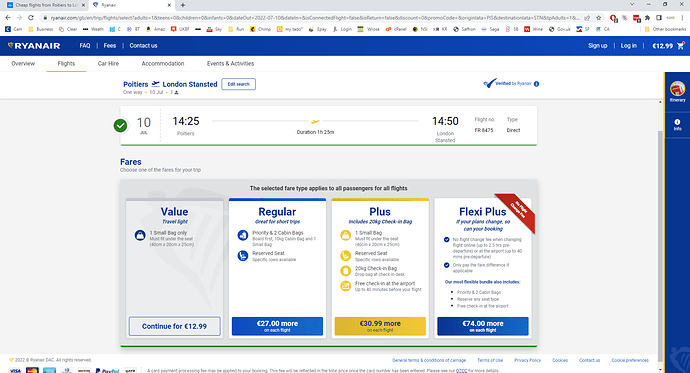
Task: Open the Other bookmarks folder
Action: (665, 29)
